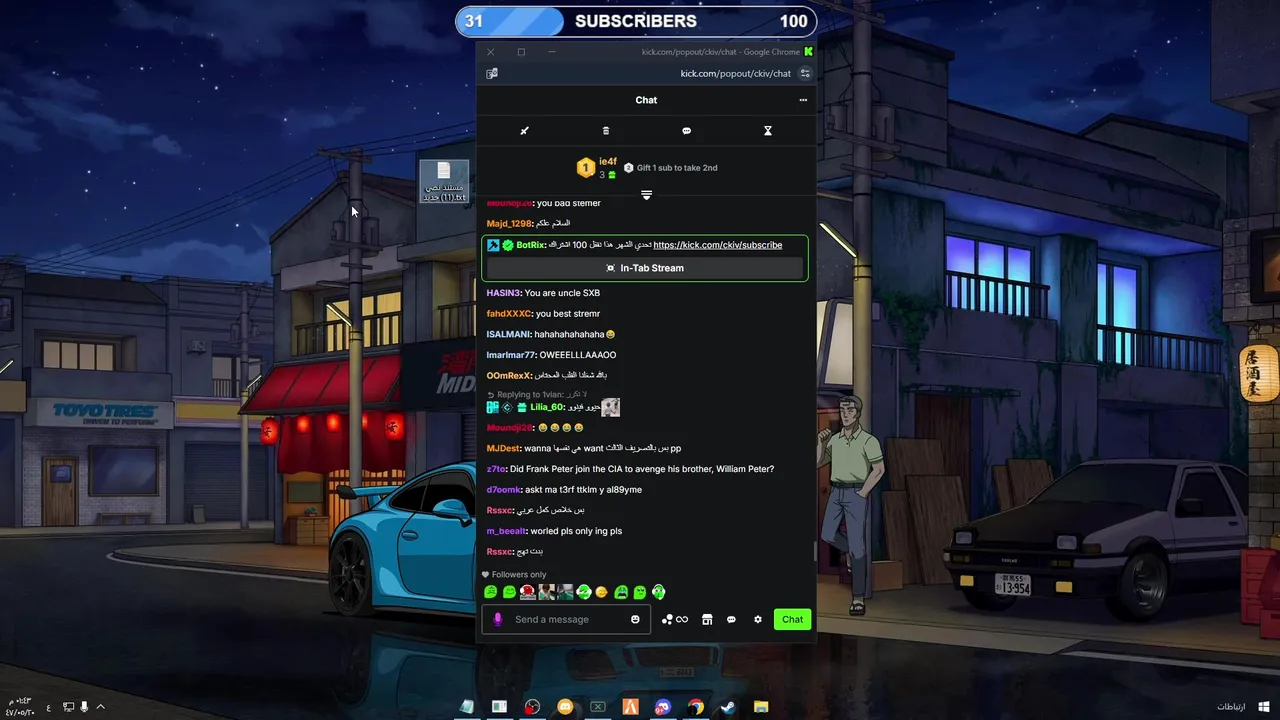Click the network icon in system tray
The image size is (1280, 720).
[x=68, y=707]
